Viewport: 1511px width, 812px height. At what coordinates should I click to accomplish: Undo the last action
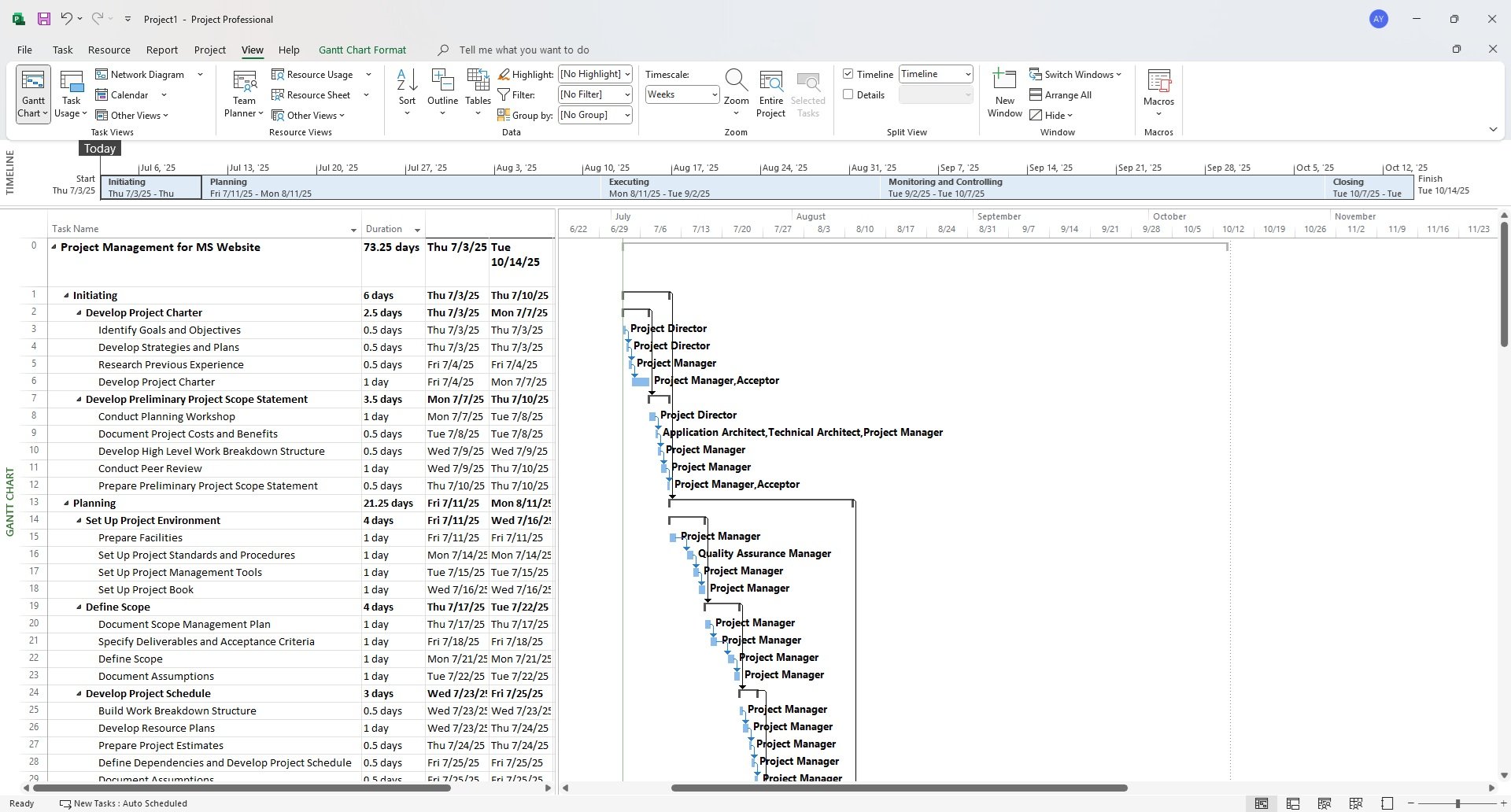[67, 19]
